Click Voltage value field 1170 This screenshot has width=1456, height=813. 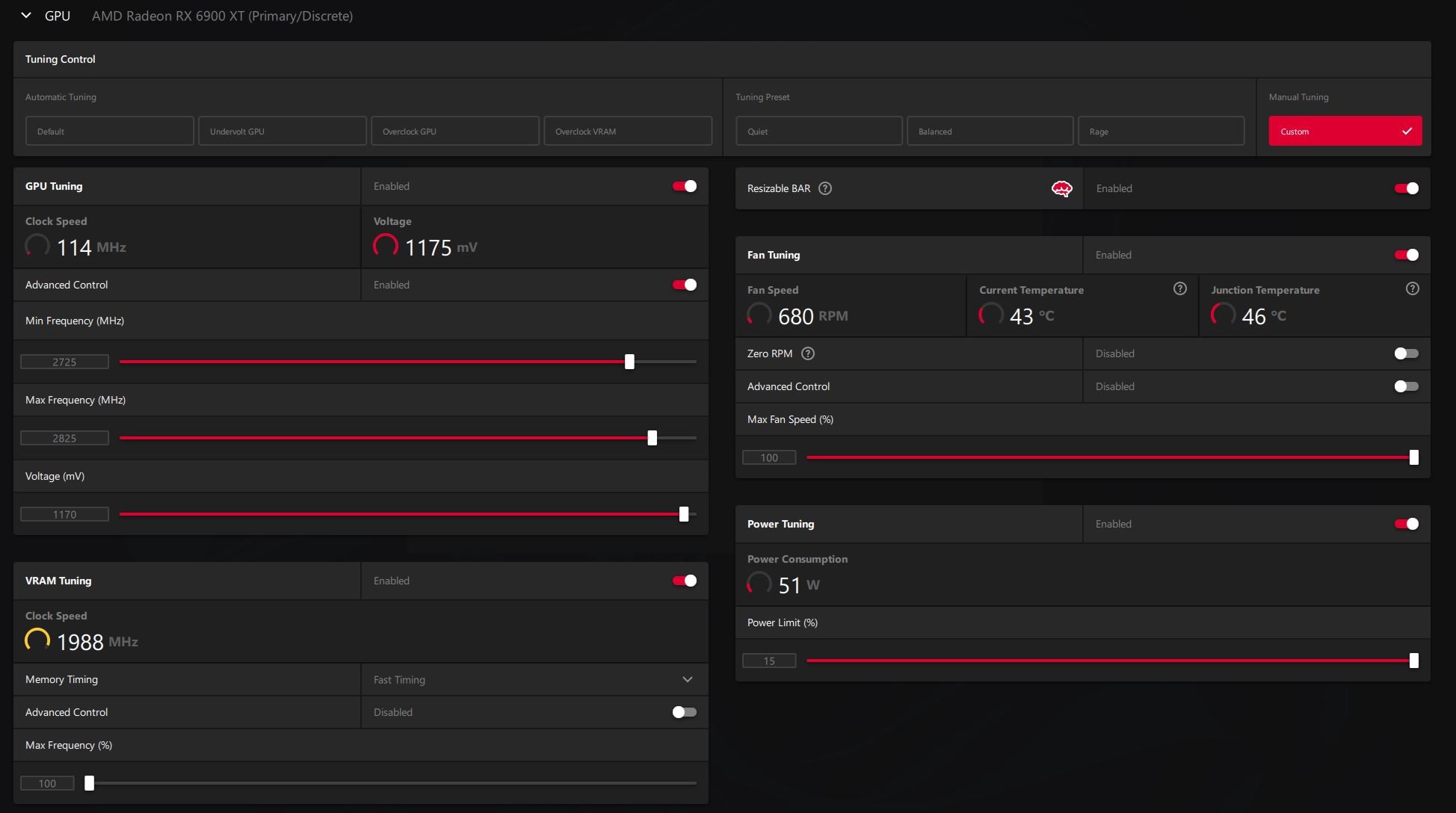pos(64,514)
